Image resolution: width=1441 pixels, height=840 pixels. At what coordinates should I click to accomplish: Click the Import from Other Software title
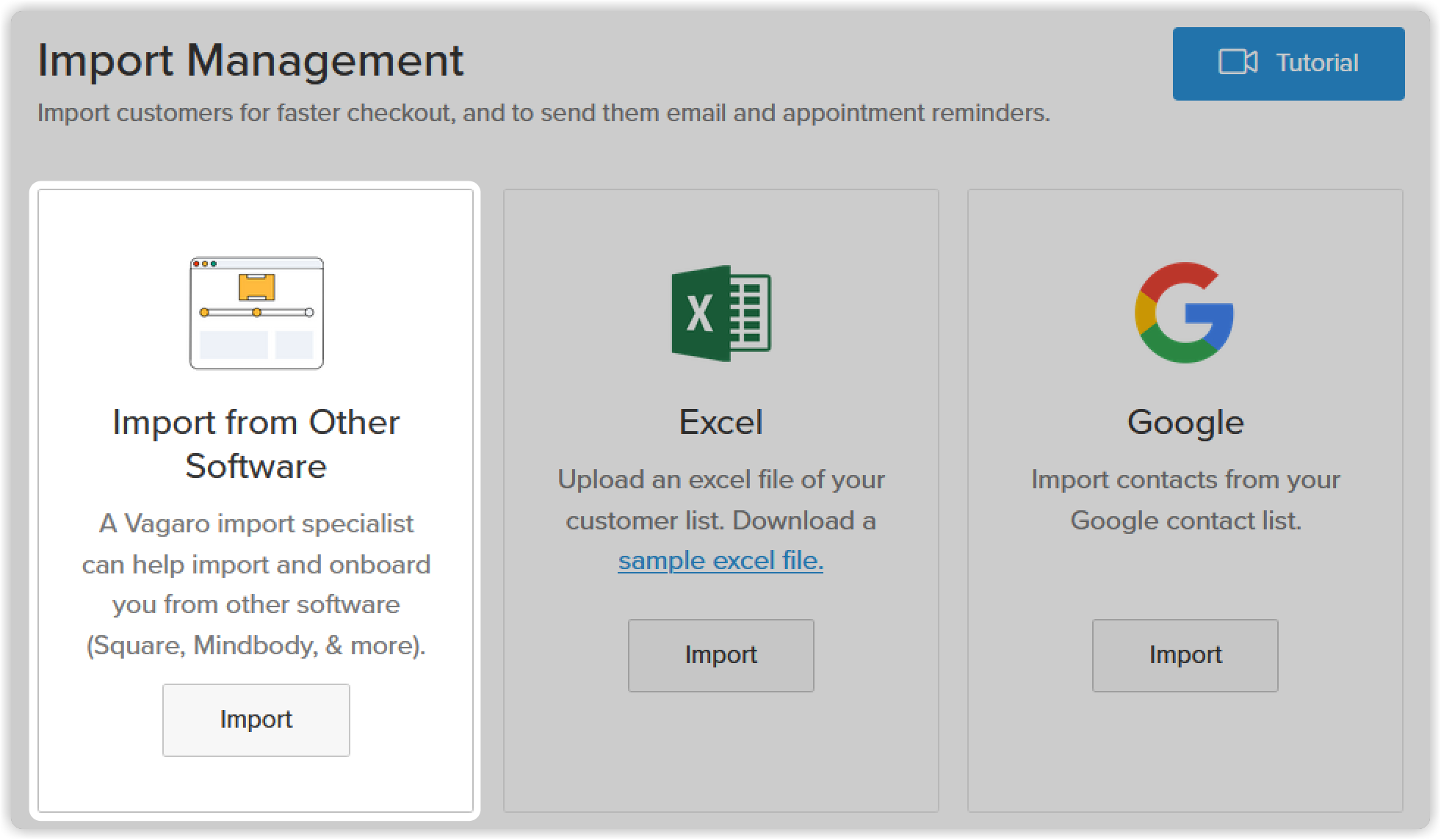pos(256,444)
